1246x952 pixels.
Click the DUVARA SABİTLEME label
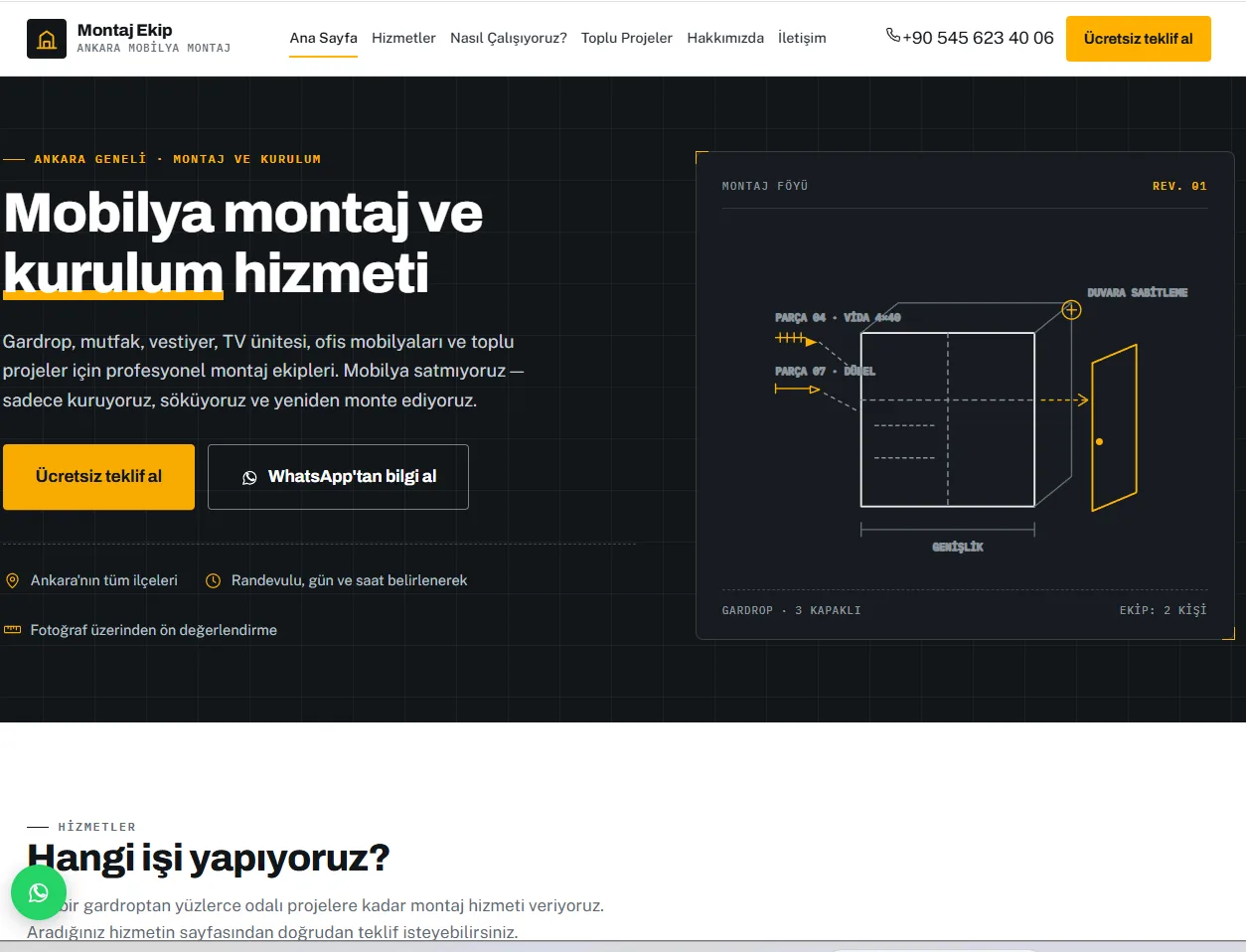1138,293
